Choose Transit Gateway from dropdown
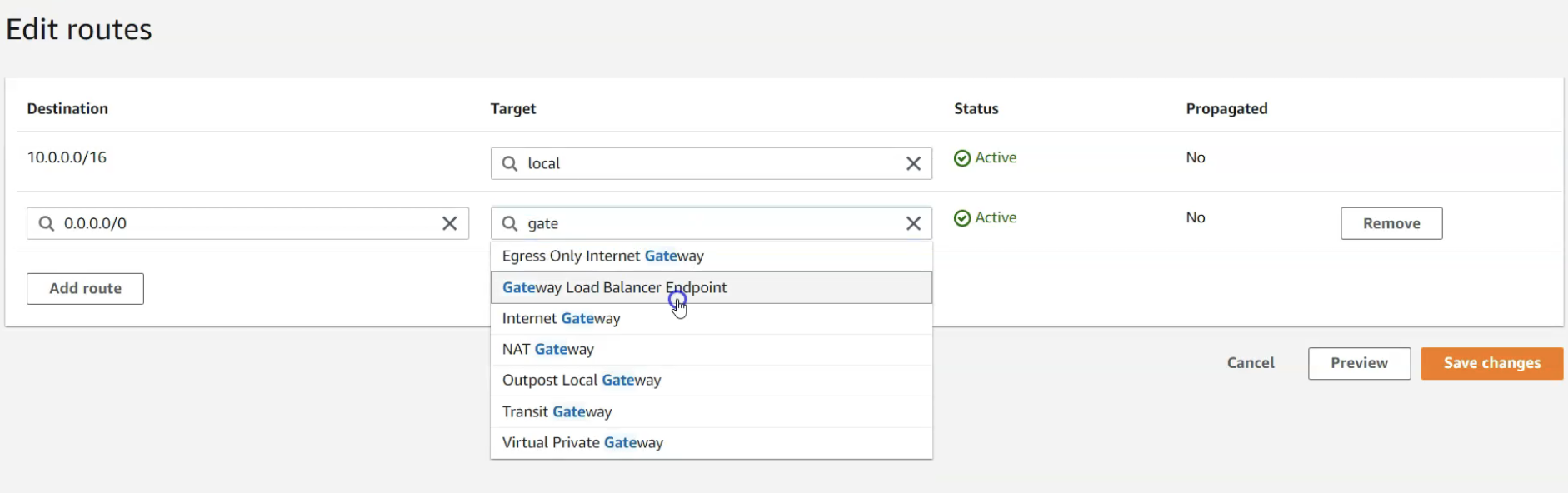The width and height of the screenshot is (1568, 493). 557,412
